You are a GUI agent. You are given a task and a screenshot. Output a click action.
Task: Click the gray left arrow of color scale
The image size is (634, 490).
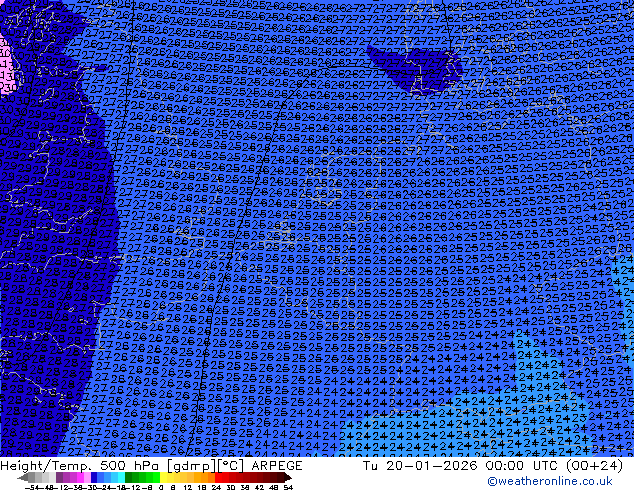point(23,477)
